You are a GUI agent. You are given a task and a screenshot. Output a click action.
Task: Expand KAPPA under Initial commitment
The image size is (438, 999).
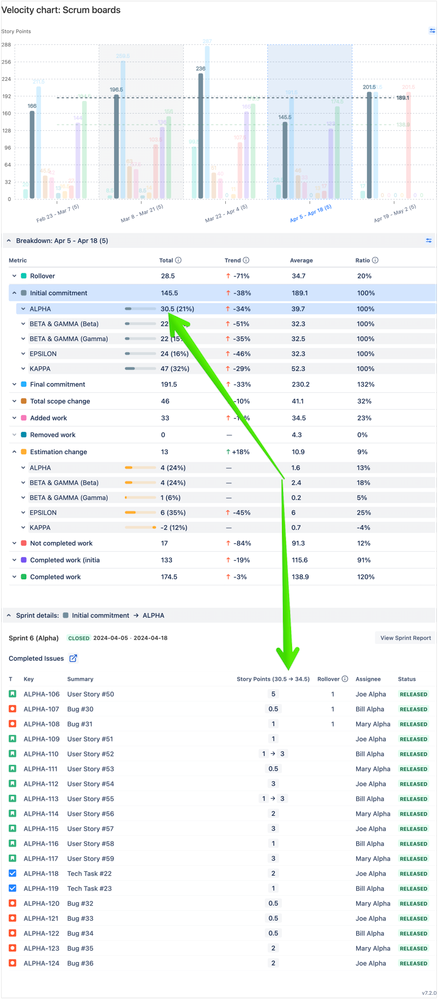click(22, 368)
